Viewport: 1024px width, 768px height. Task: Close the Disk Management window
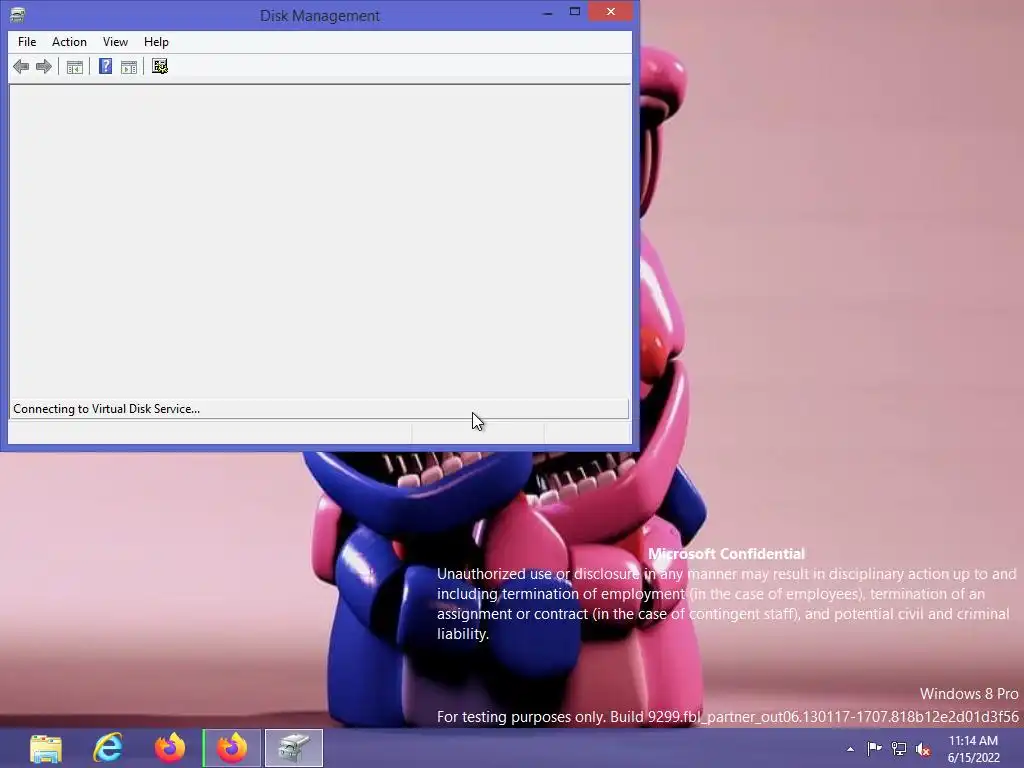pyautogui.click(x=611, y=12)
